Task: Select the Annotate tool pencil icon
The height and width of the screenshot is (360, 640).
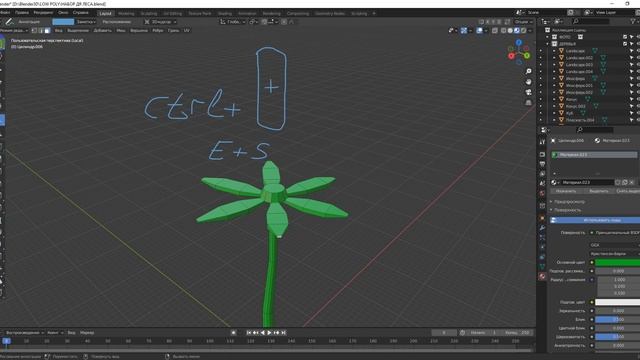Action: point(9,22)
